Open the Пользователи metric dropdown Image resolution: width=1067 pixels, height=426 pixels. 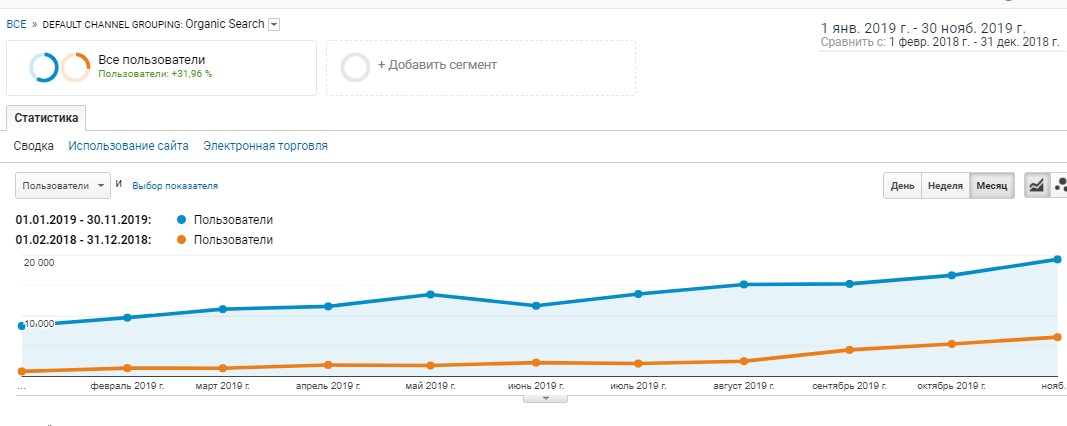point(63,185)
